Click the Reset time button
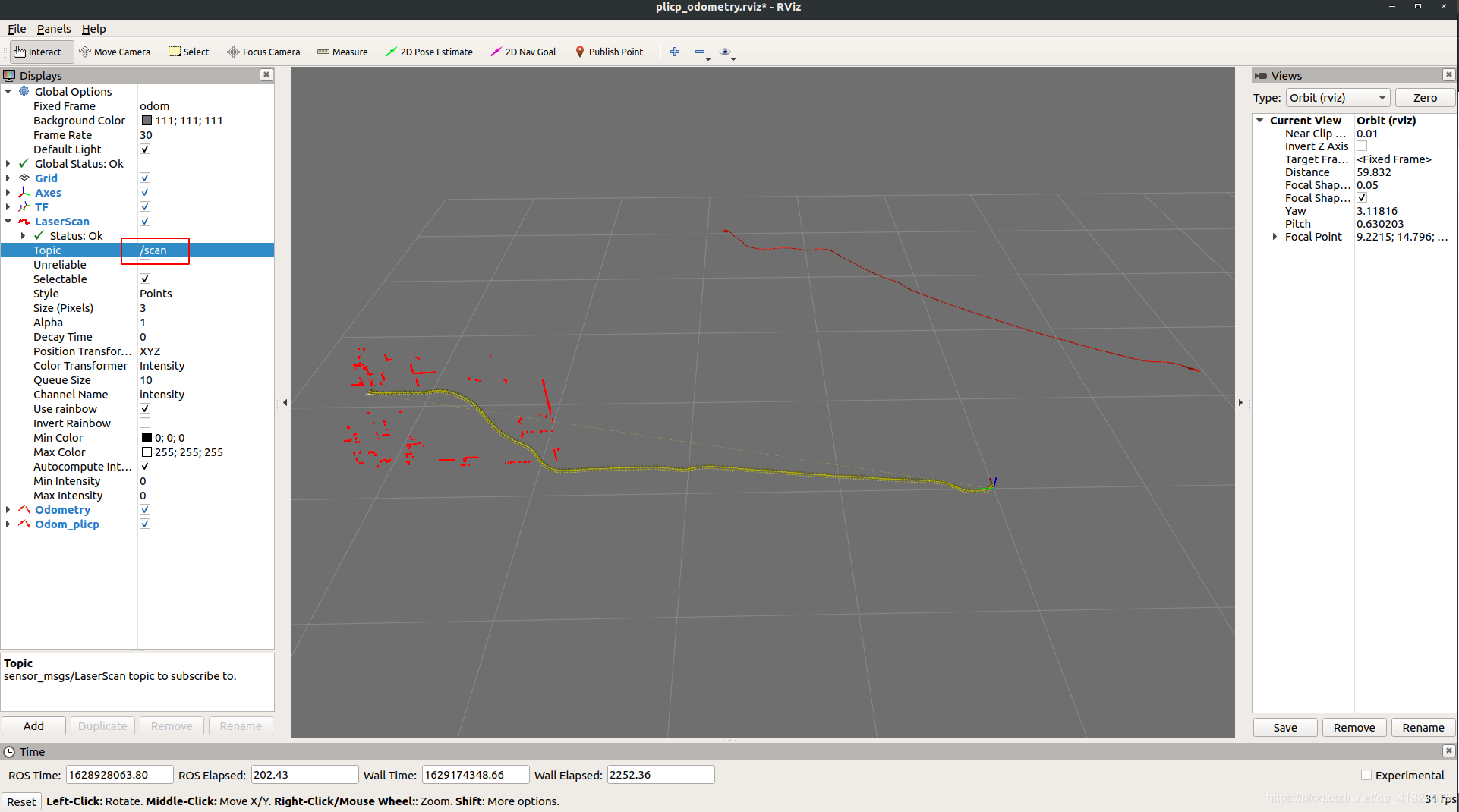1459x812 pixels. (21, 801)
